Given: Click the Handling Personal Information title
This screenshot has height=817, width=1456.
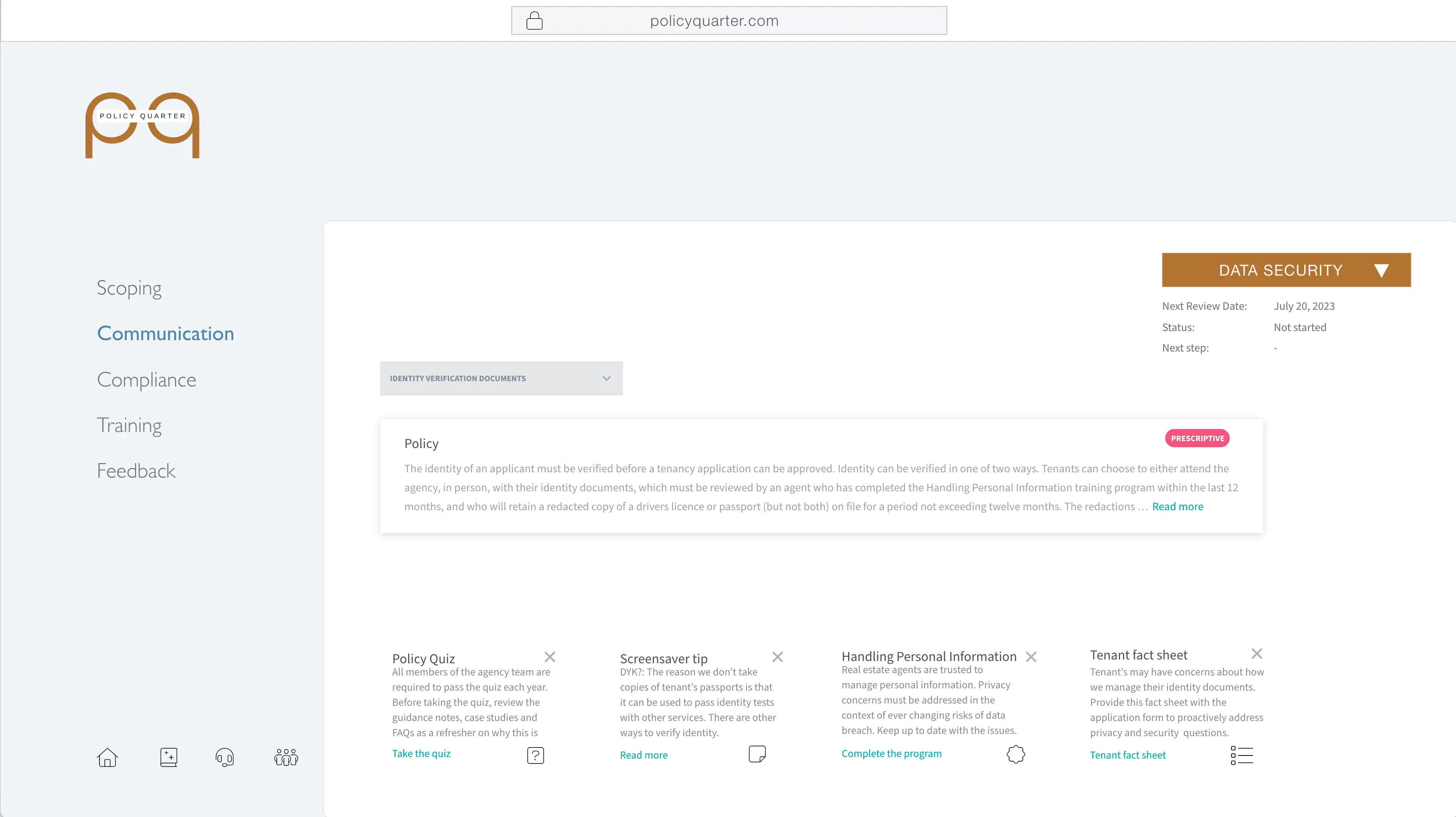Looking at the screenshot, I should [929, 656].
